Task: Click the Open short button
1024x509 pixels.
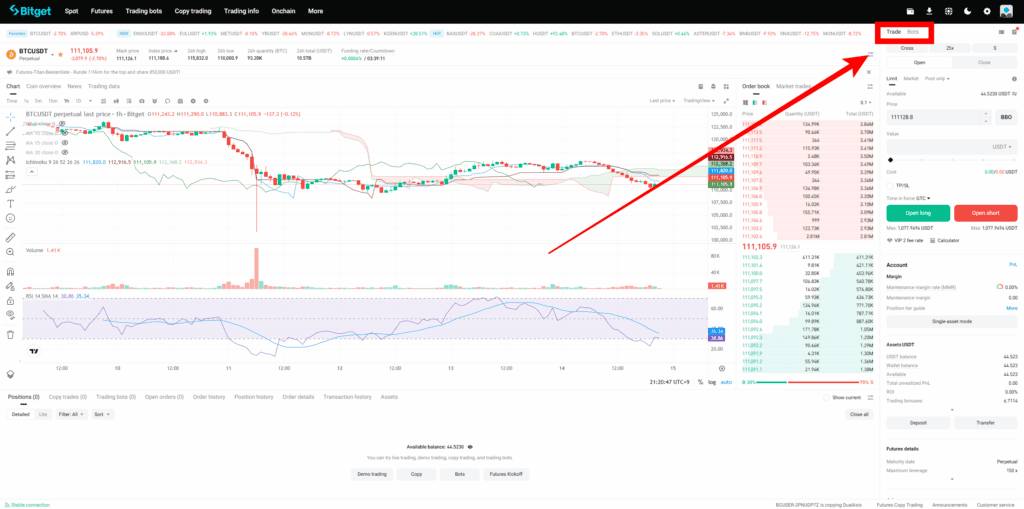Action: (985, 213)
